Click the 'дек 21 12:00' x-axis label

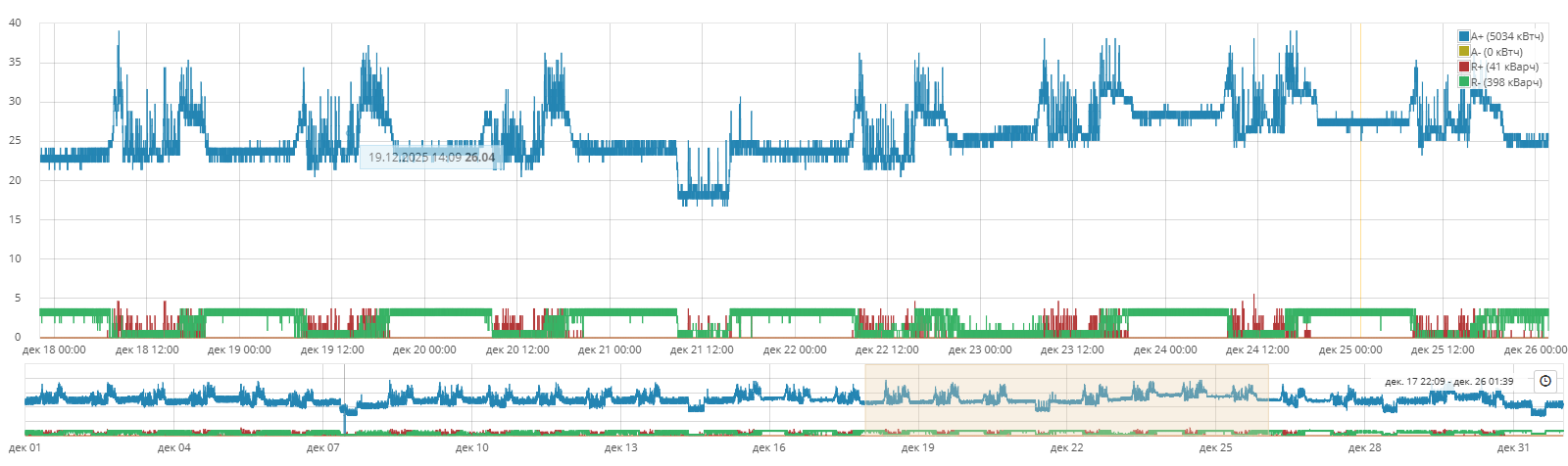click(x=702, y=349)
